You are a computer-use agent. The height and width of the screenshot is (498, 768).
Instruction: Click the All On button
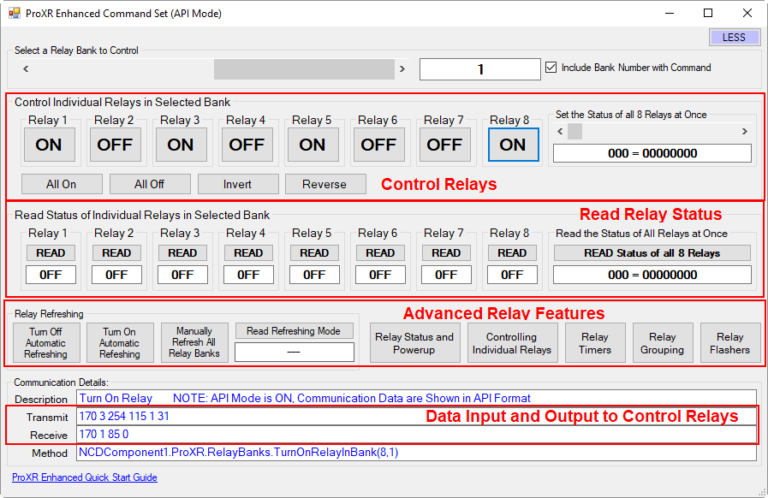[61, 184]
